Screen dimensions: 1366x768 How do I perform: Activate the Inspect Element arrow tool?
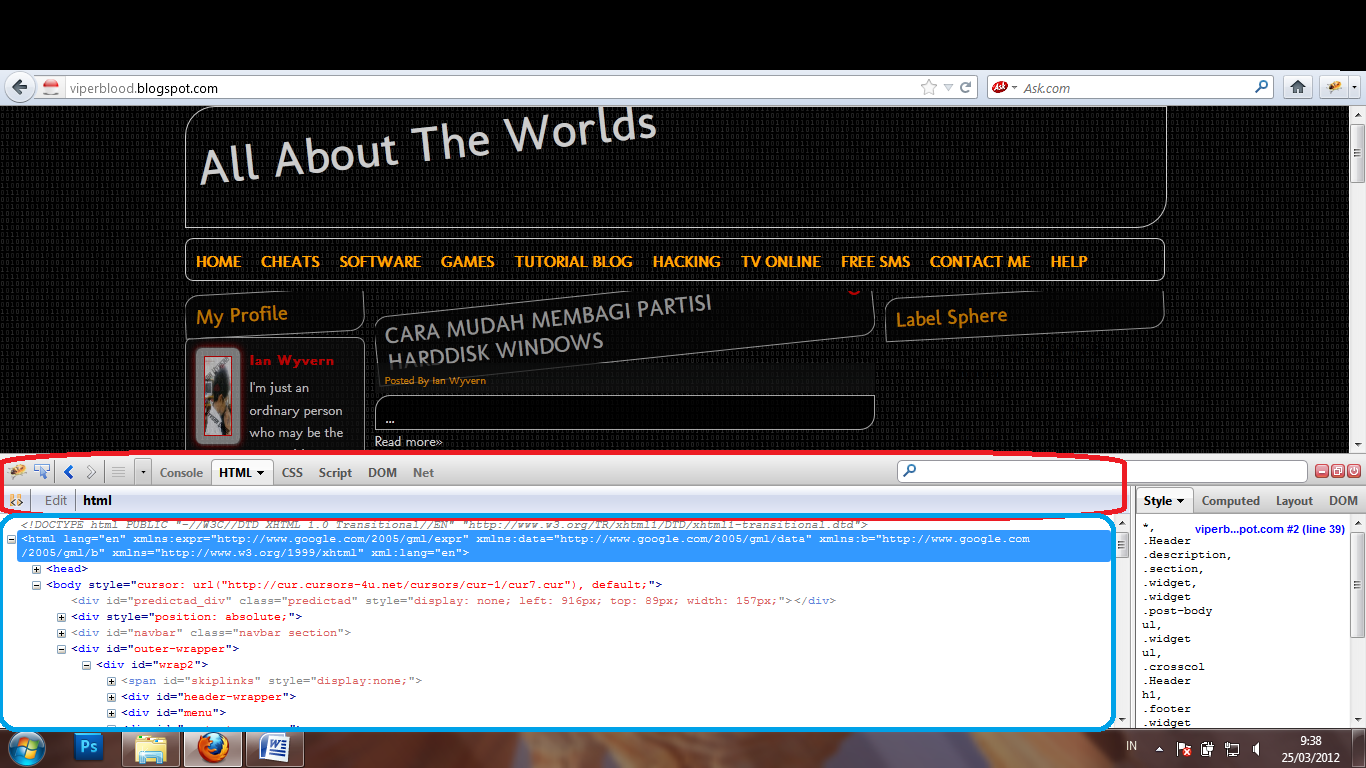click(42, 471)
